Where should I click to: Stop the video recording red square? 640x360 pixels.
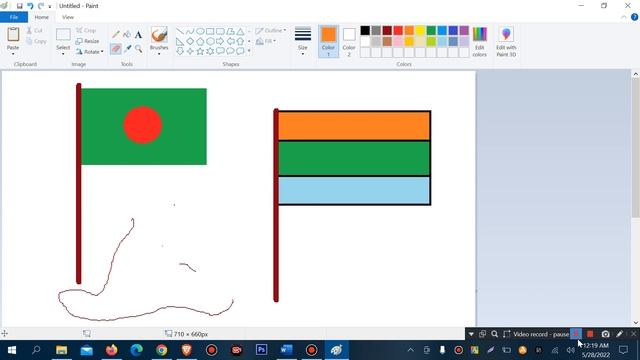tap(590, 334)
